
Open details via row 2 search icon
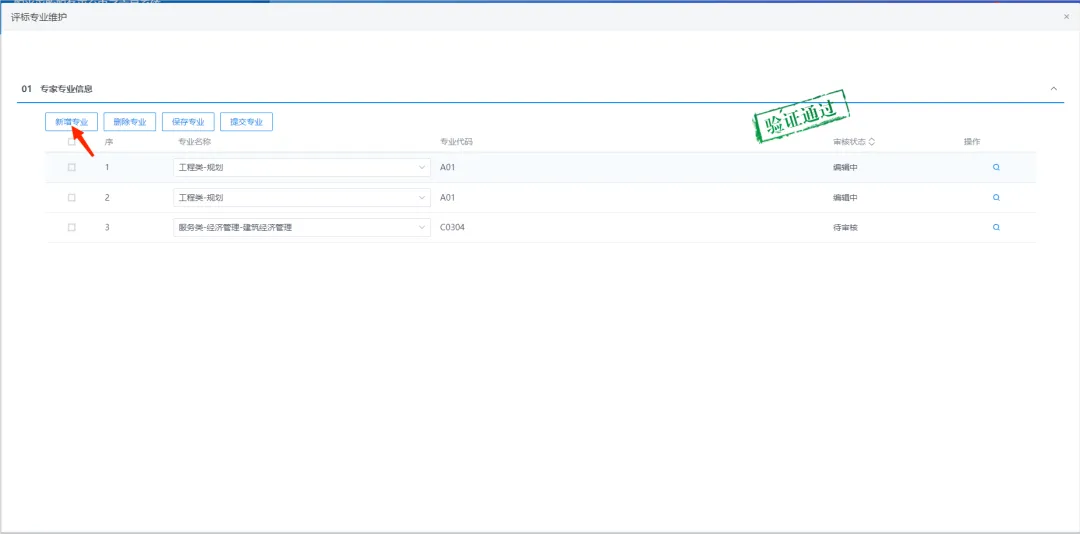(x=996, y=198)
